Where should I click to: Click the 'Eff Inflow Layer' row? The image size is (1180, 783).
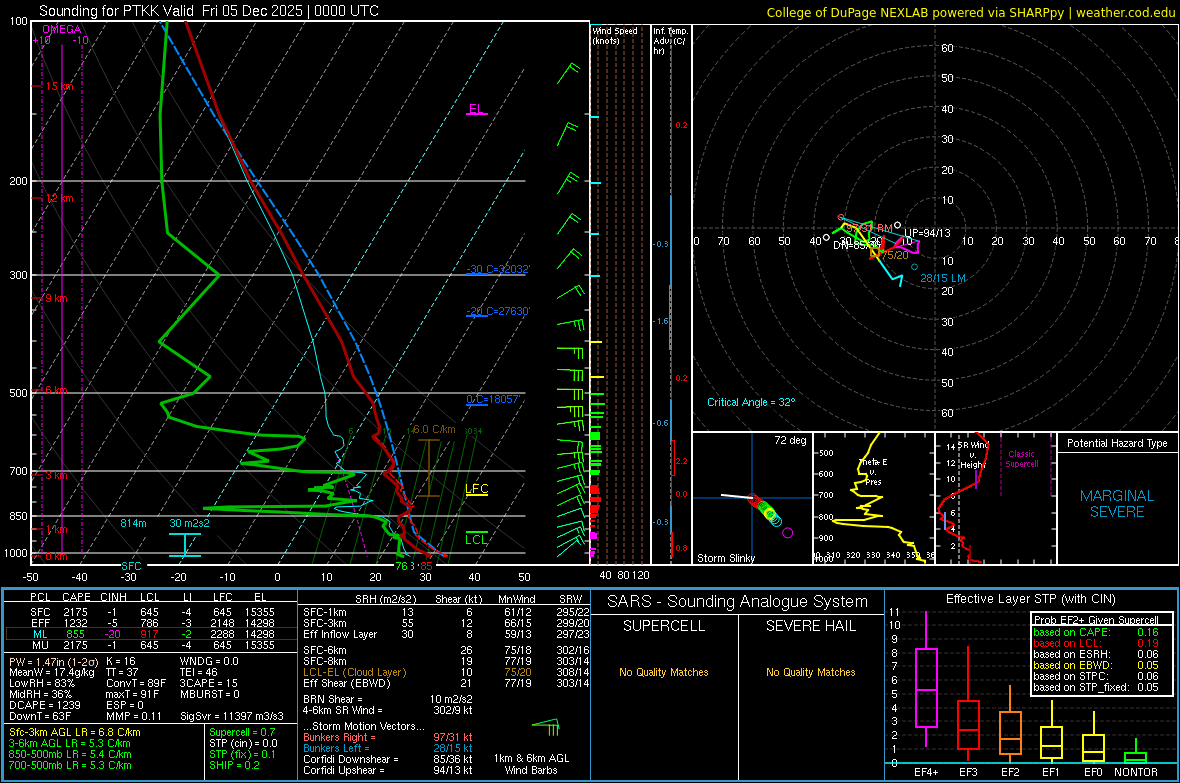coord(448,634)
